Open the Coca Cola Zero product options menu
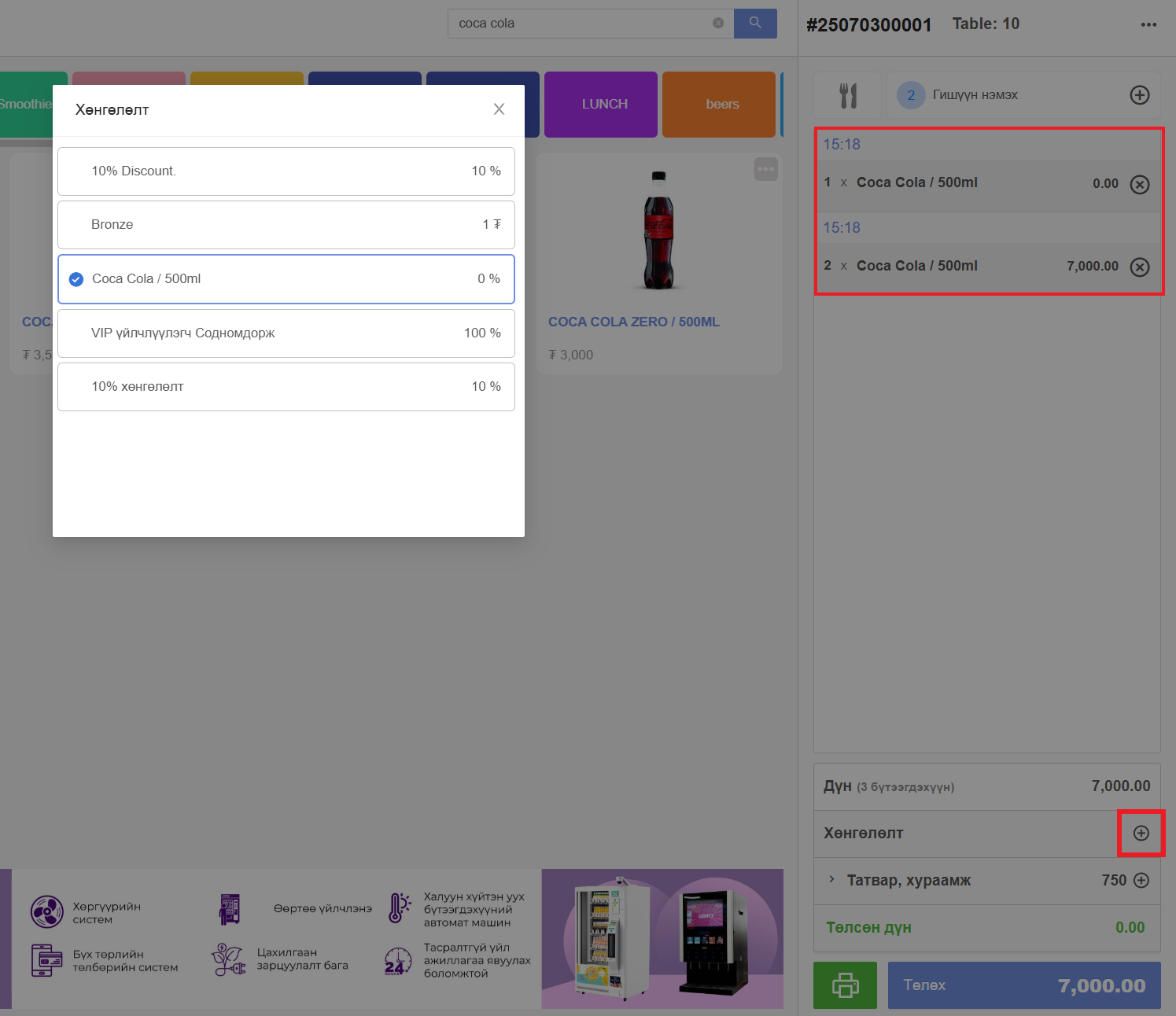 pos(765,169)
